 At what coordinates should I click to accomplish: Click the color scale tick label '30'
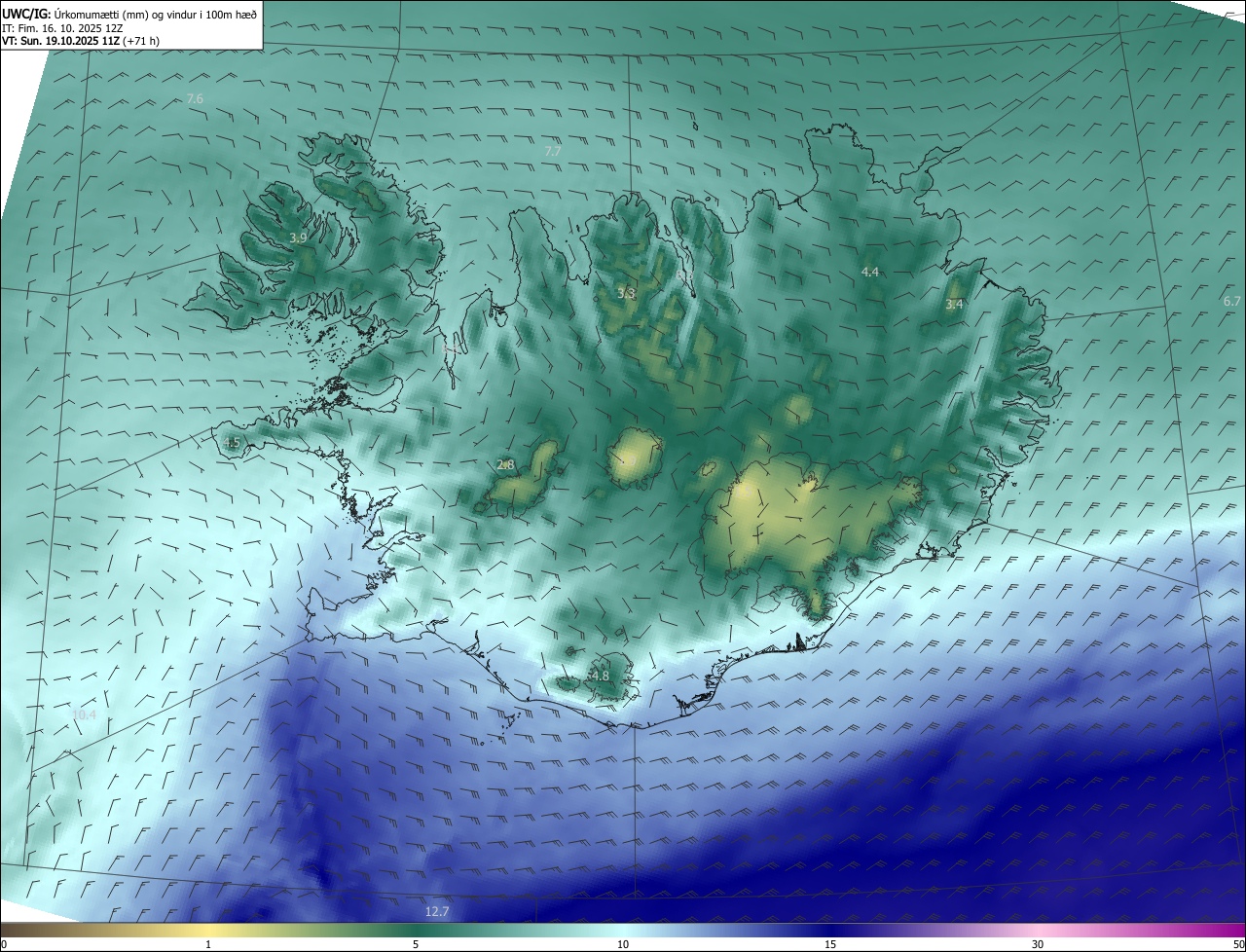(1038, 944)
